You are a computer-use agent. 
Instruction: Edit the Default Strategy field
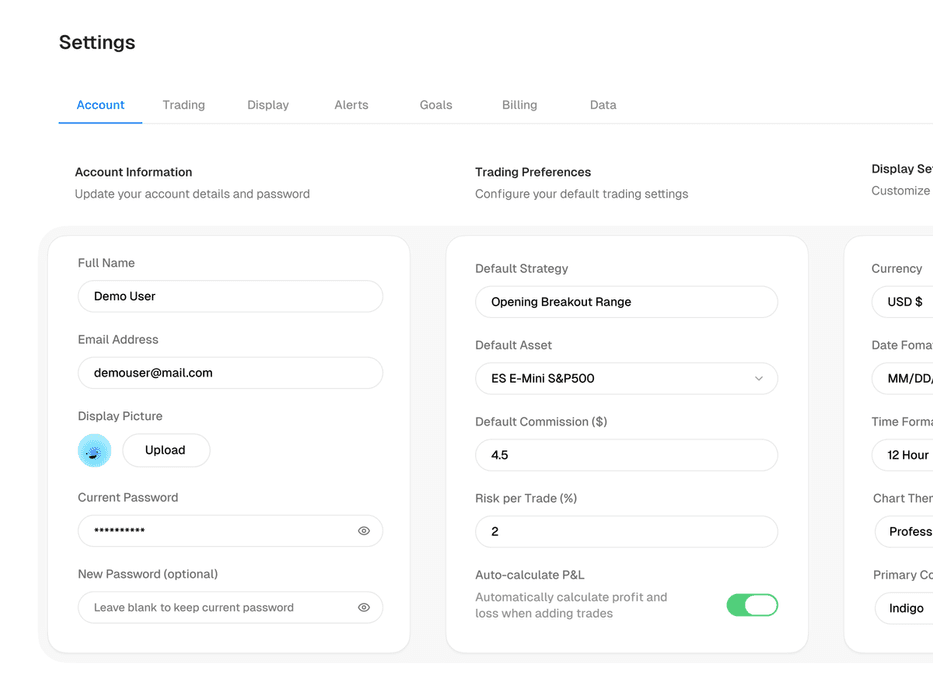point(626,302)
